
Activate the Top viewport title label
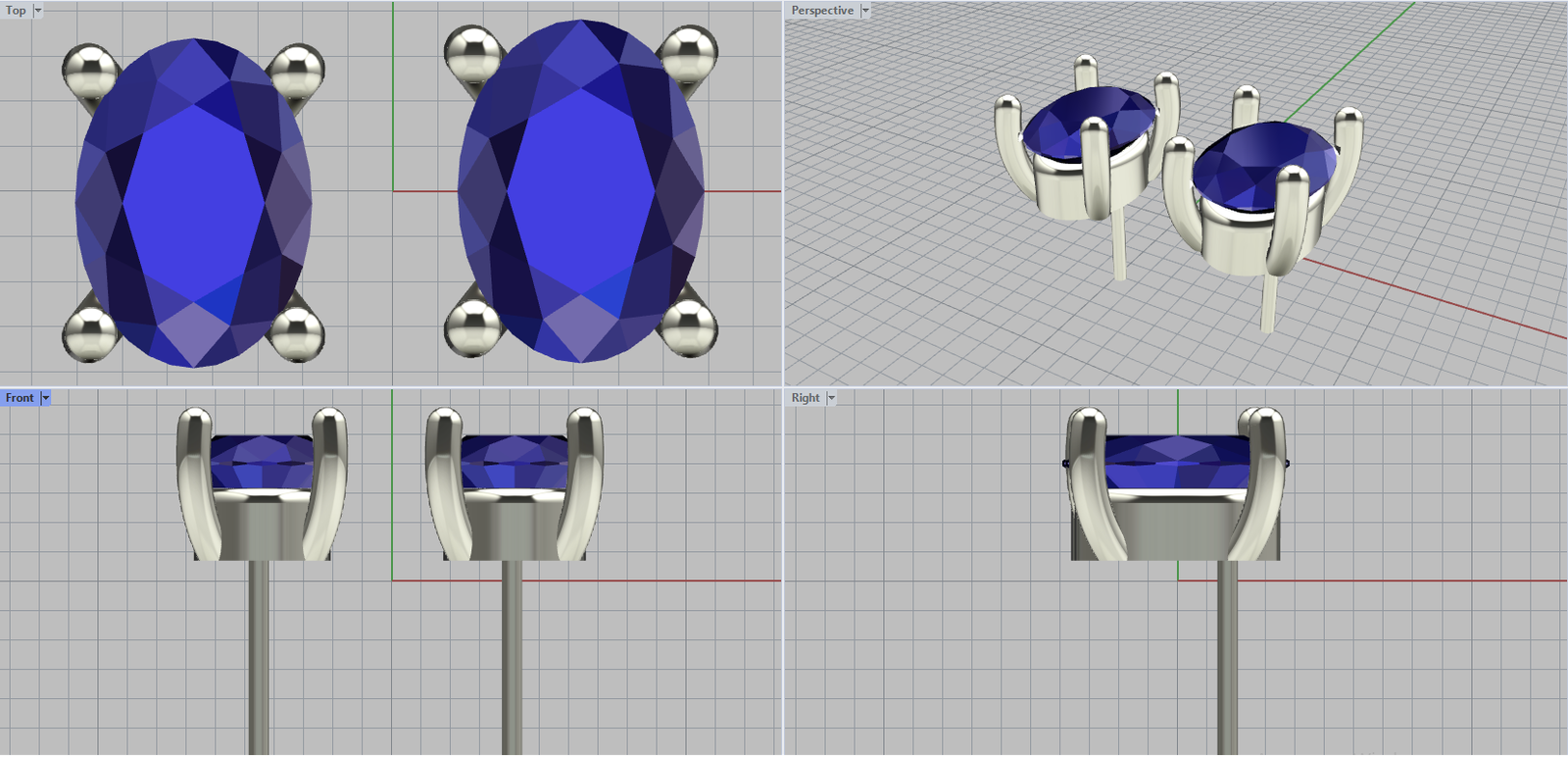[x=16, y=11]
